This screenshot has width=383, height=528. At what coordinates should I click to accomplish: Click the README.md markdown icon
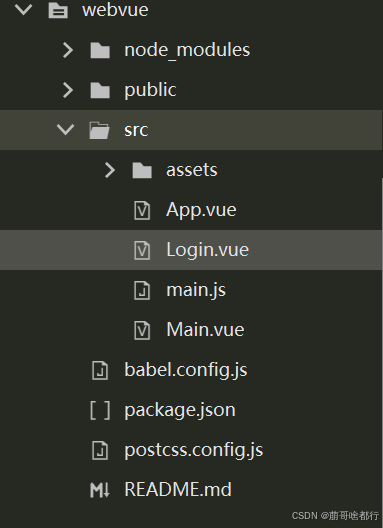click(100, 490)
